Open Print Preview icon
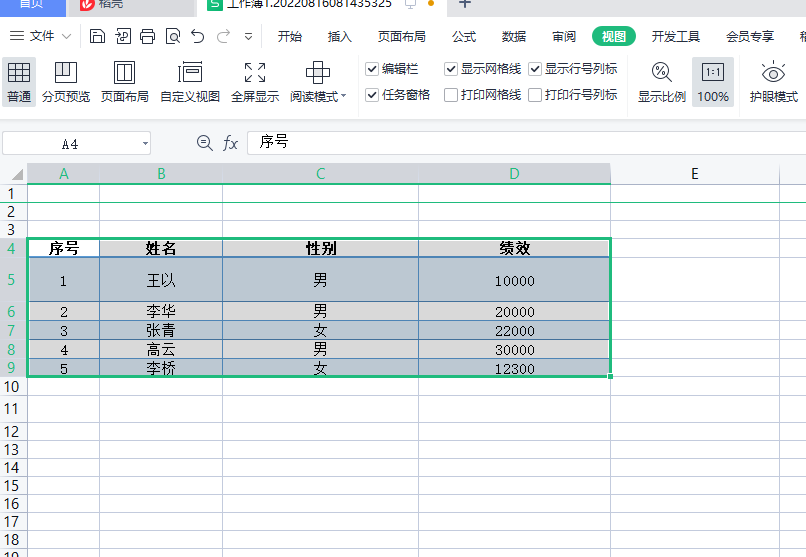Screen dimensions: 806x557 (x=173, y=36)
